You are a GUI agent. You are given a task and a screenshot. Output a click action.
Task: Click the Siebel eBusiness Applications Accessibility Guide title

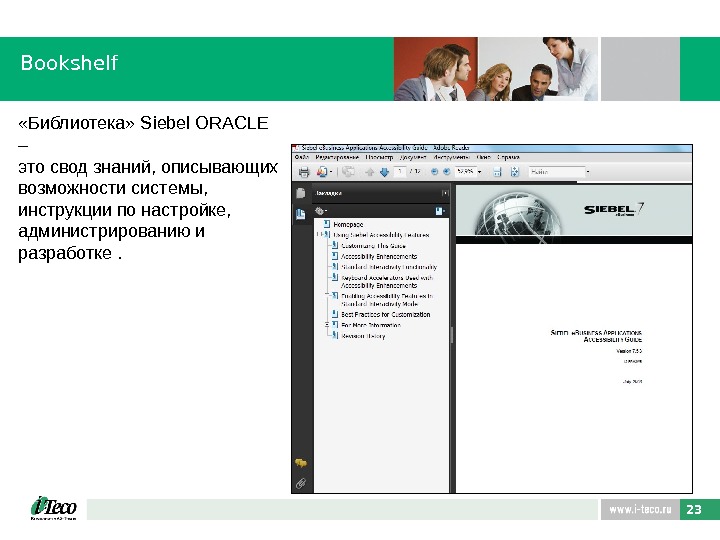[x=596, y=336]
